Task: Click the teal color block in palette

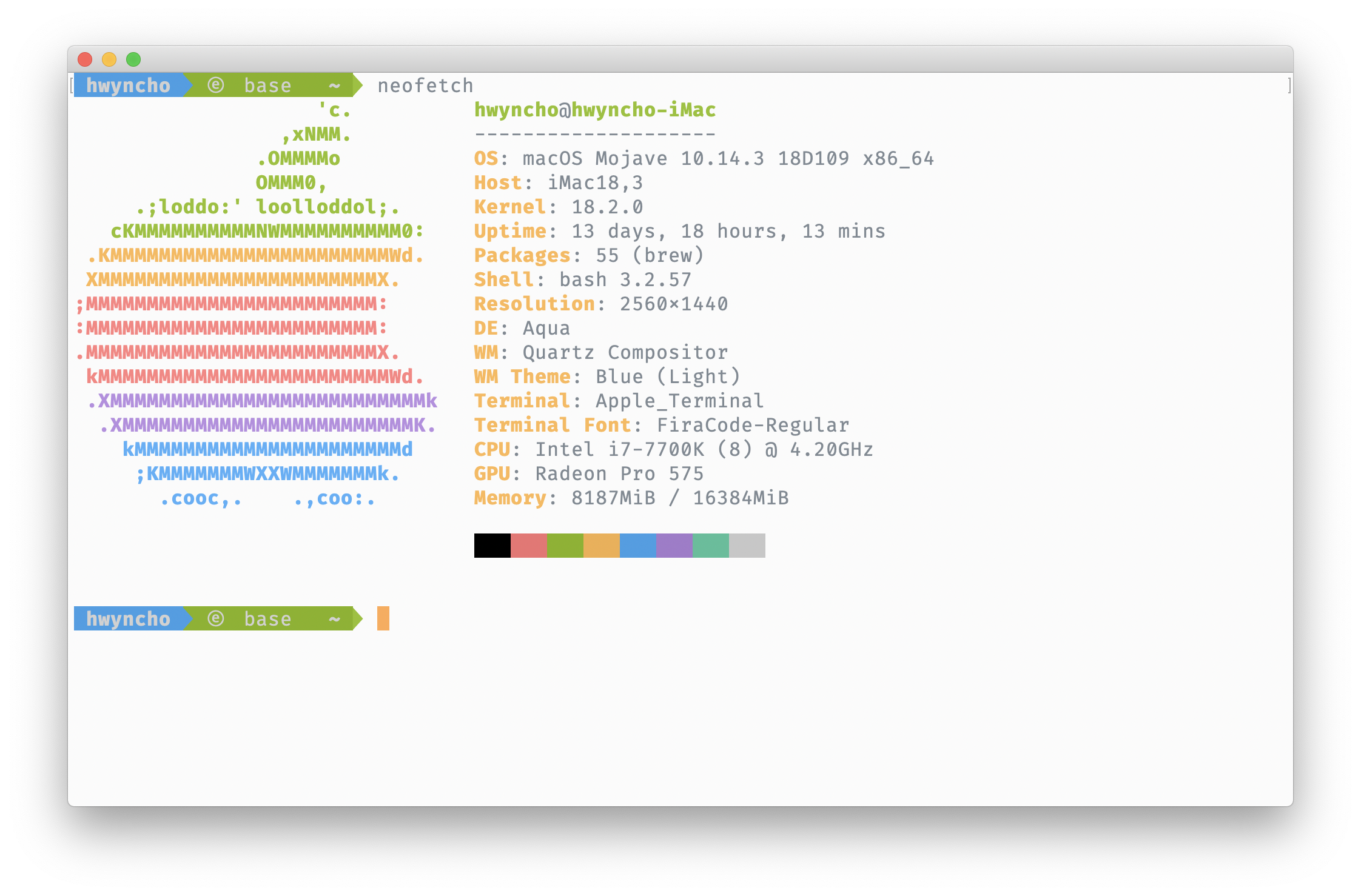Action: tap(710, 546)
